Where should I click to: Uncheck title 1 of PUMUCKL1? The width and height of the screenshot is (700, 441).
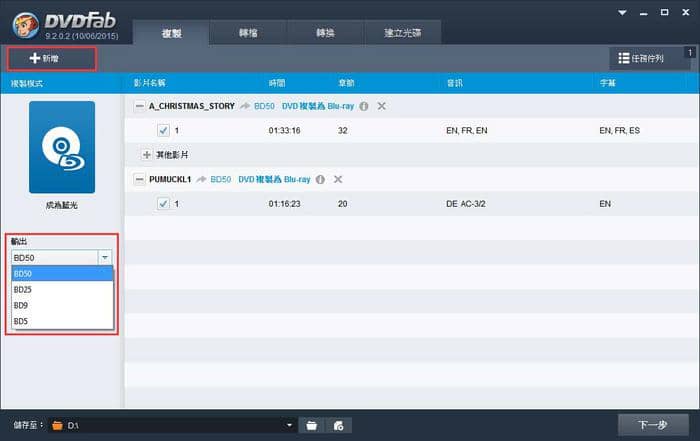coord(163,204)
